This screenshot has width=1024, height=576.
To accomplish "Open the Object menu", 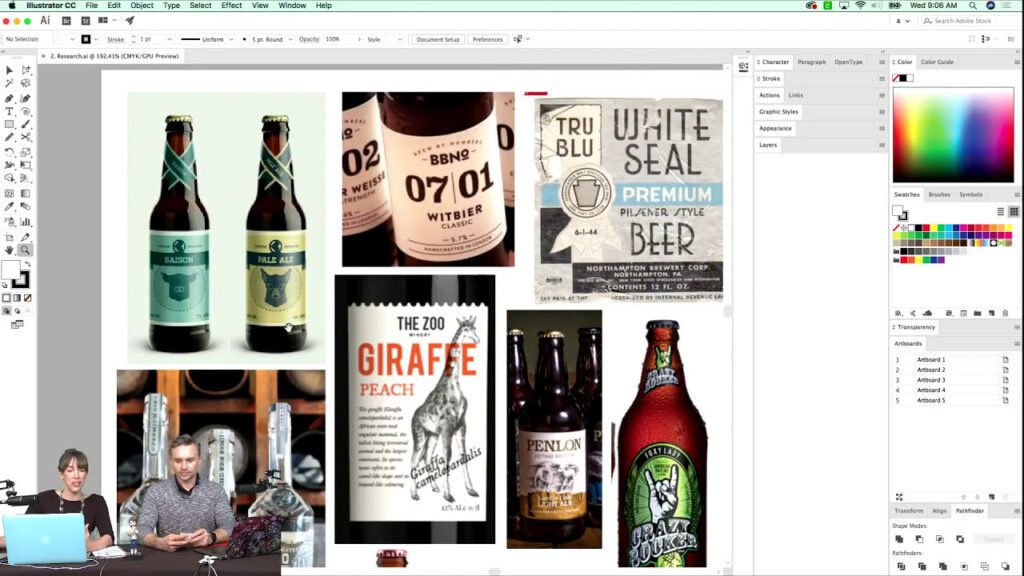I will [142, 5].
